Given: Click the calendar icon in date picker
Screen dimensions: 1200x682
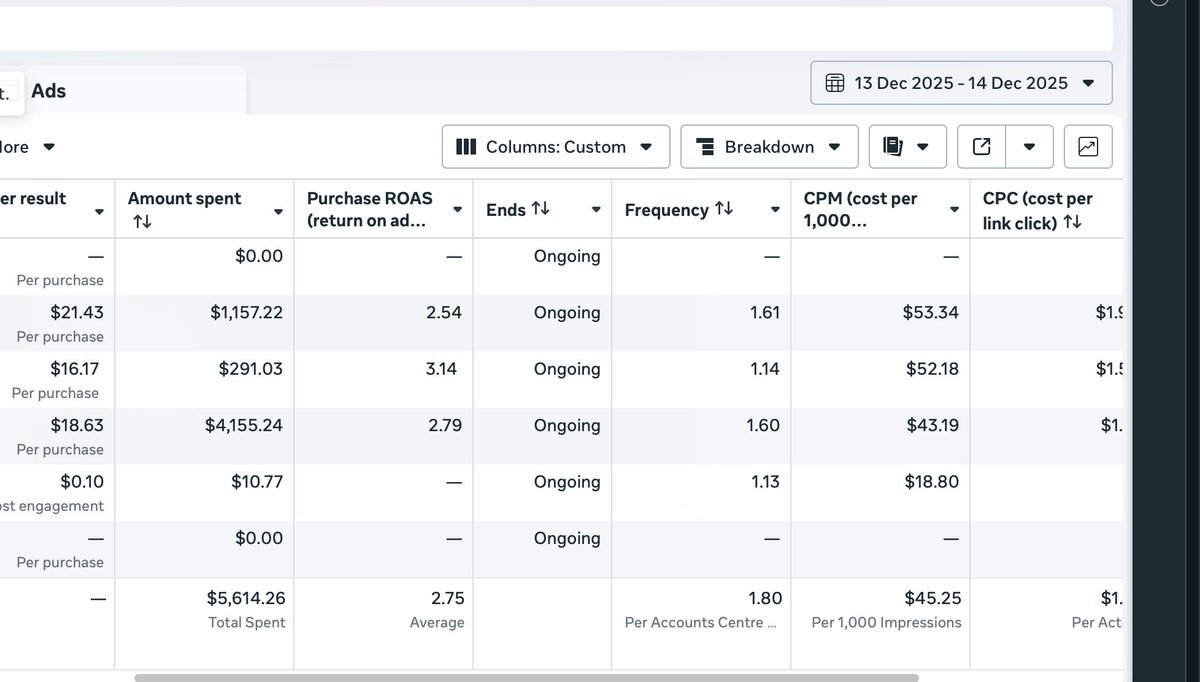Looking at the screenshot, I should (x=835, y=83).
